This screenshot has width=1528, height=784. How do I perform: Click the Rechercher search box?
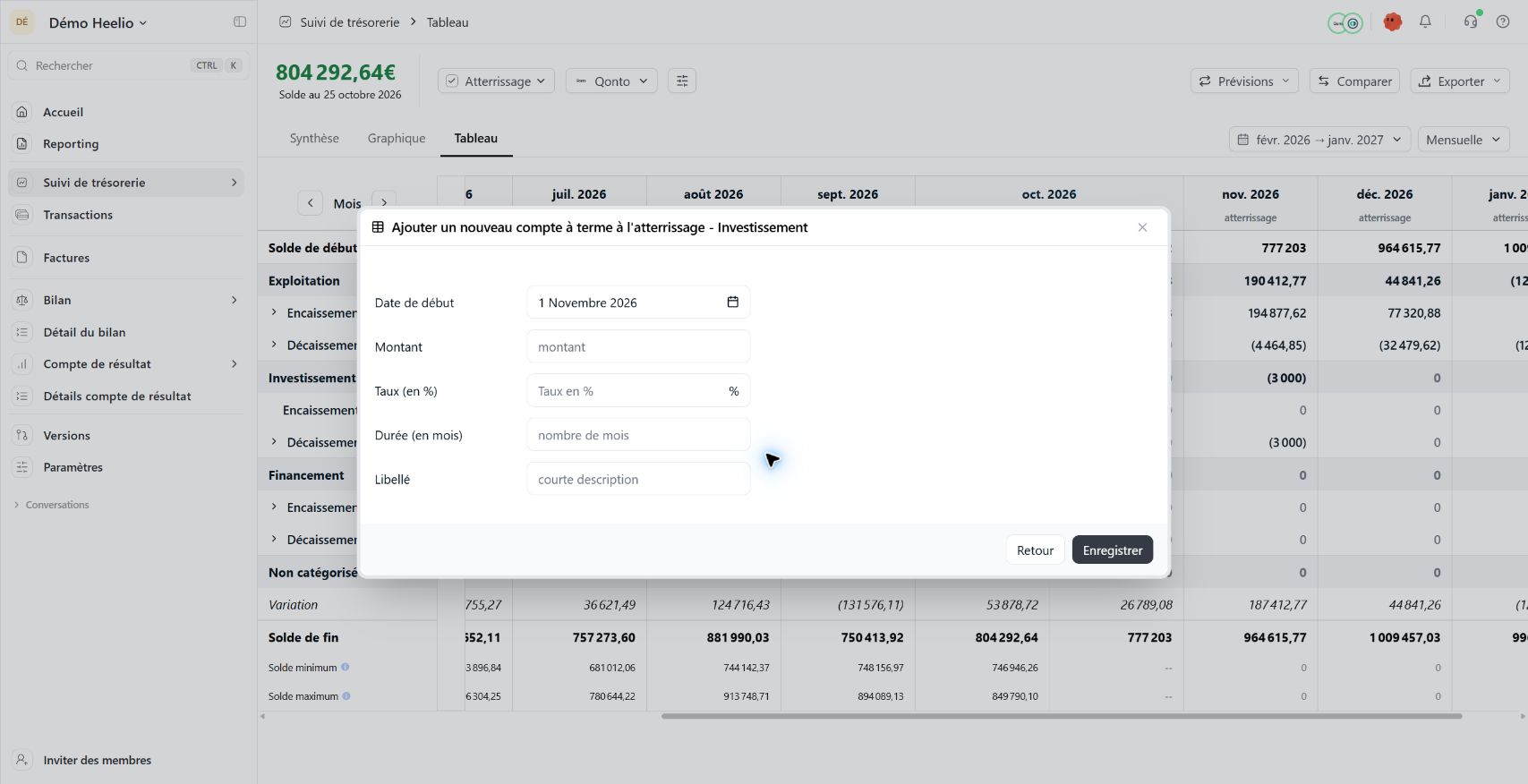(x=126, y=65)
